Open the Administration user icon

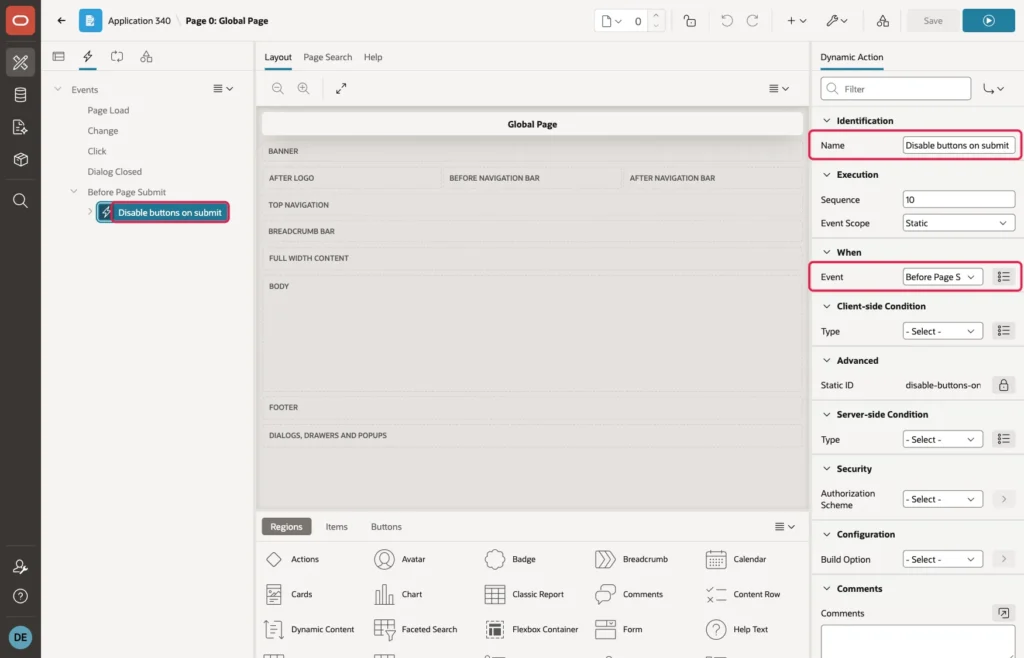tap(20, 567)
